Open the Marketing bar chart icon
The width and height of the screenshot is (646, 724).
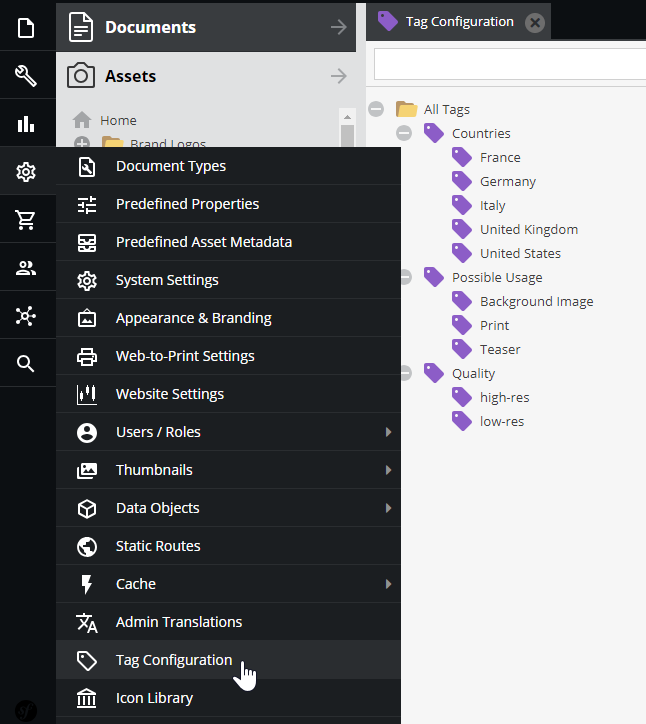click(x=26, y=124)
